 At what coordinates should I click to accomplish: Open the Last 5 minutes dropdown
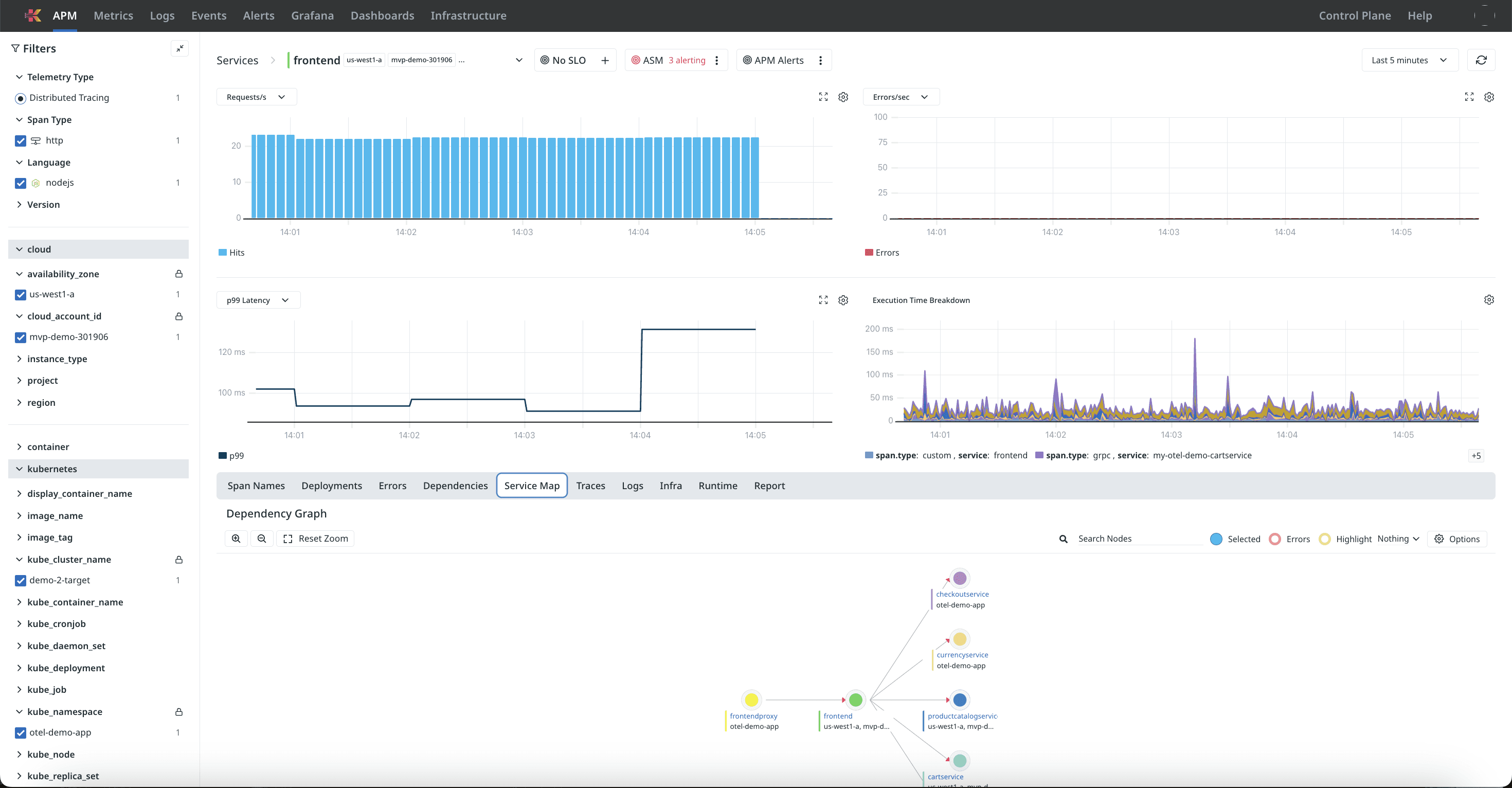click(1409, 60)
